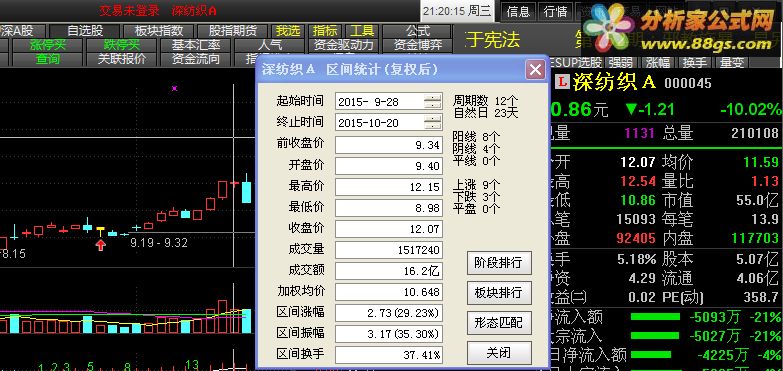The image size is (783, 371).
Task: Click the clock showing 21:20:15 周三
Action: pyautogui.click(x=456, y=11)
